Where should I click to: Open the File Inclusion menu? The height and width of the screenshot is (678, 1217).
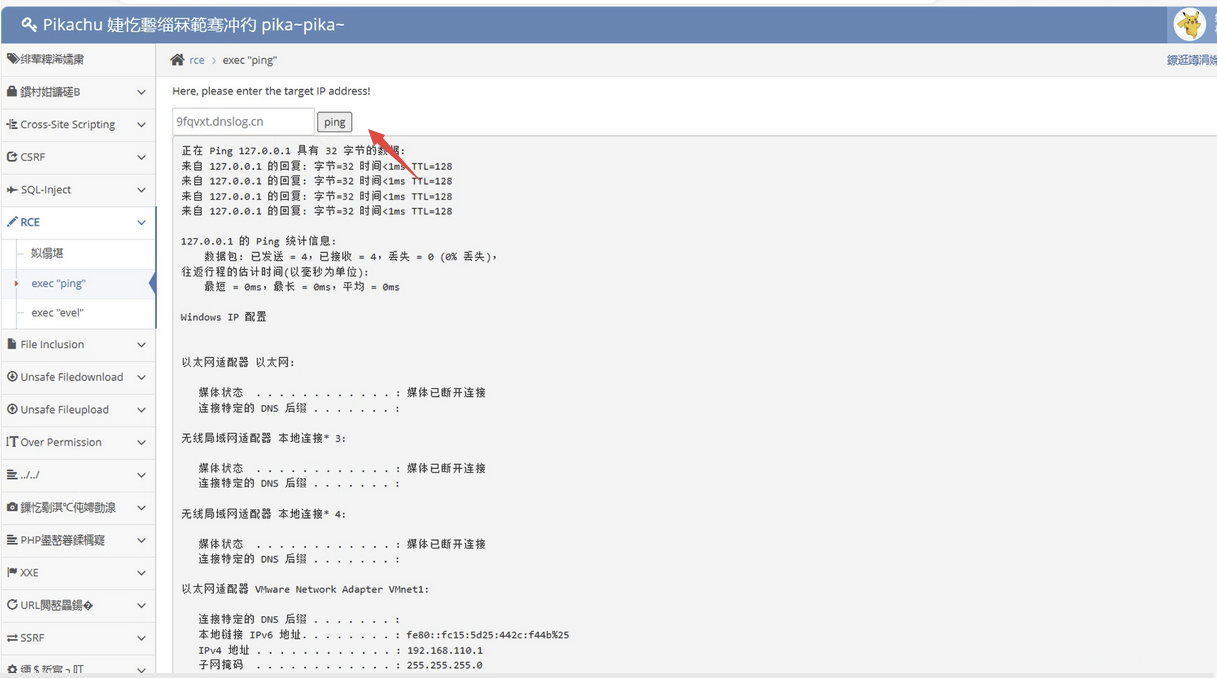click(78, 344)
